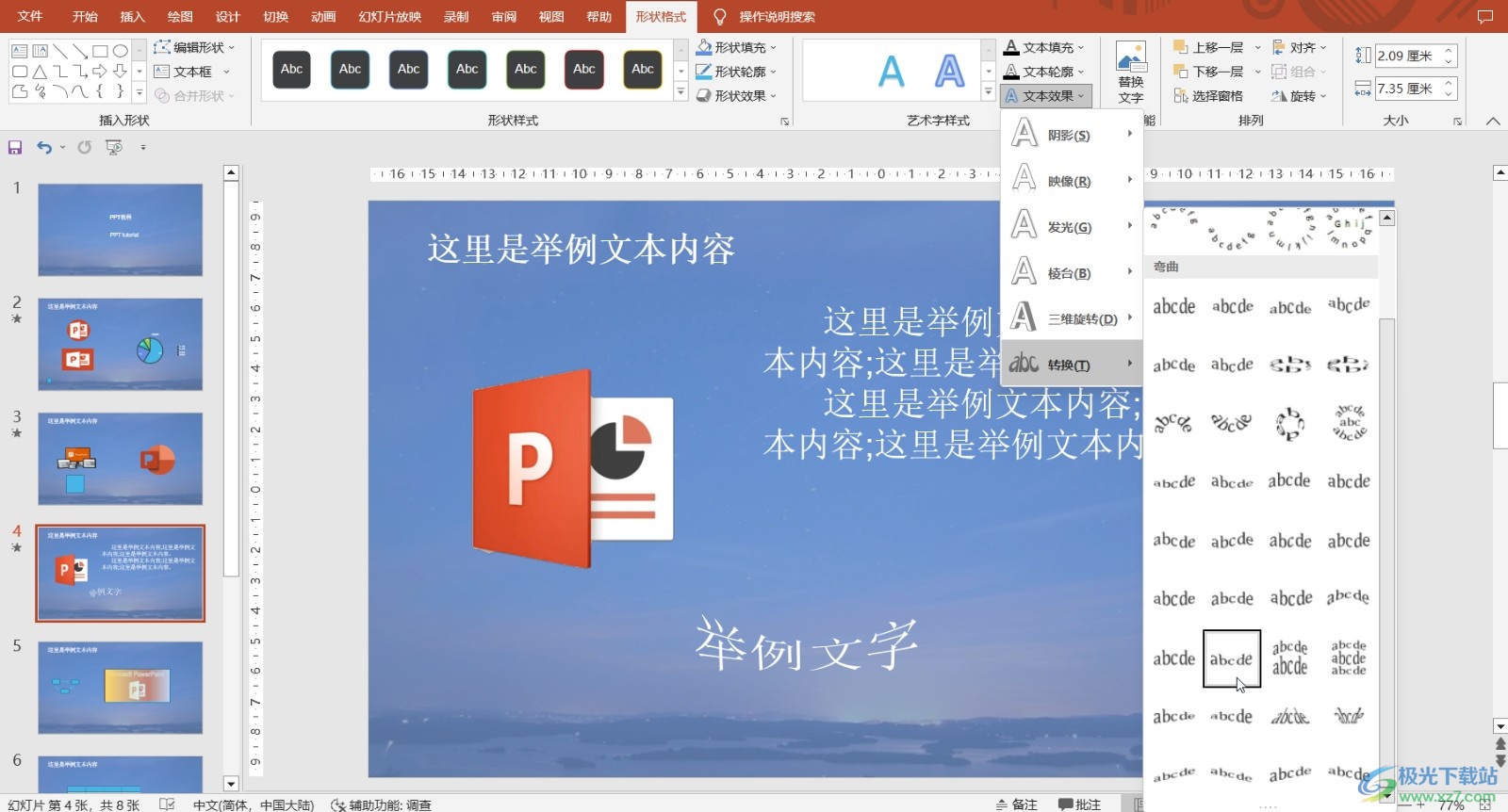Screen dimensions: 1508x812
Task: Click the shape height 2.09 厘米 field
Action: coord(1407,57)
